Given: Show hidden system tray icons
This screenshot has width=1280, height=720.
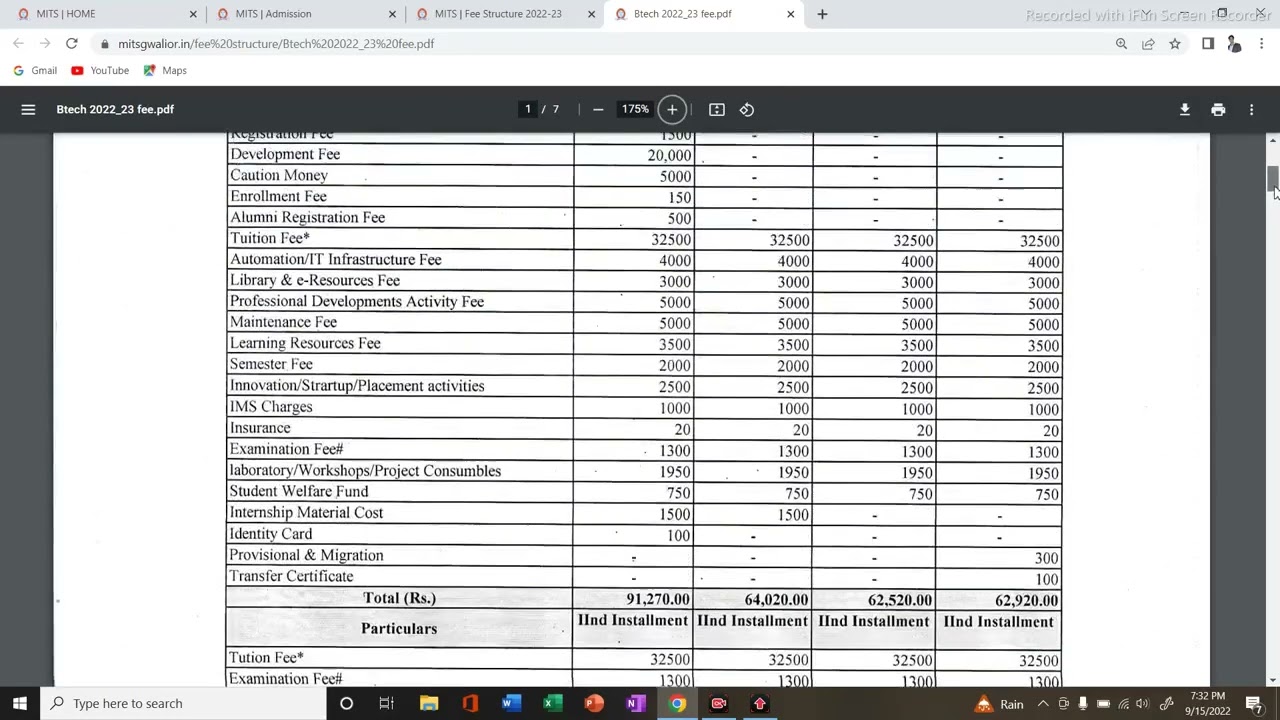Looking at the screenshot, I should point(1042,704).
